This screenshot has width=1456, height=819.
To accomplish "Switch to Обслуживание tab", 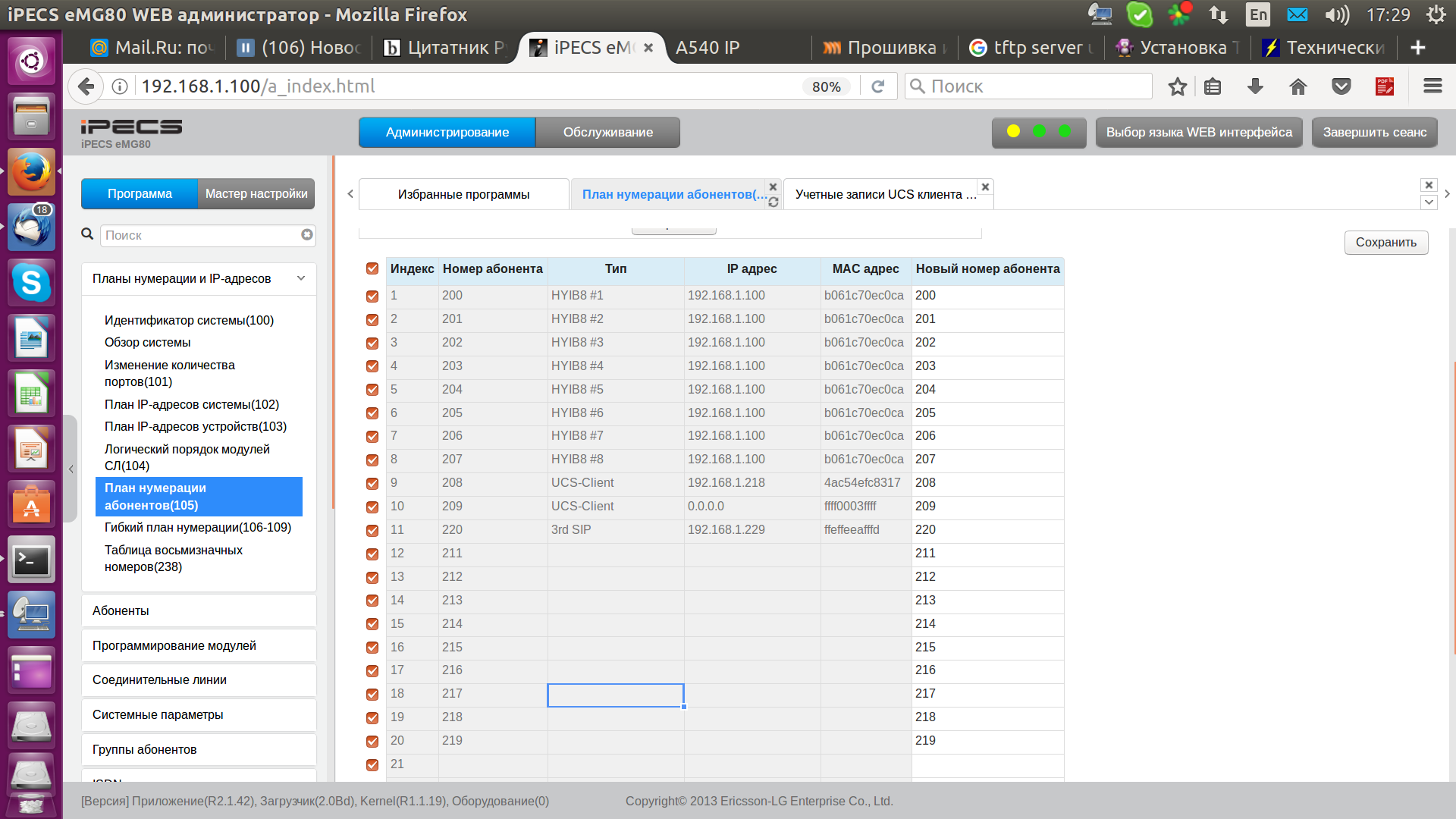I will [607, 132].
